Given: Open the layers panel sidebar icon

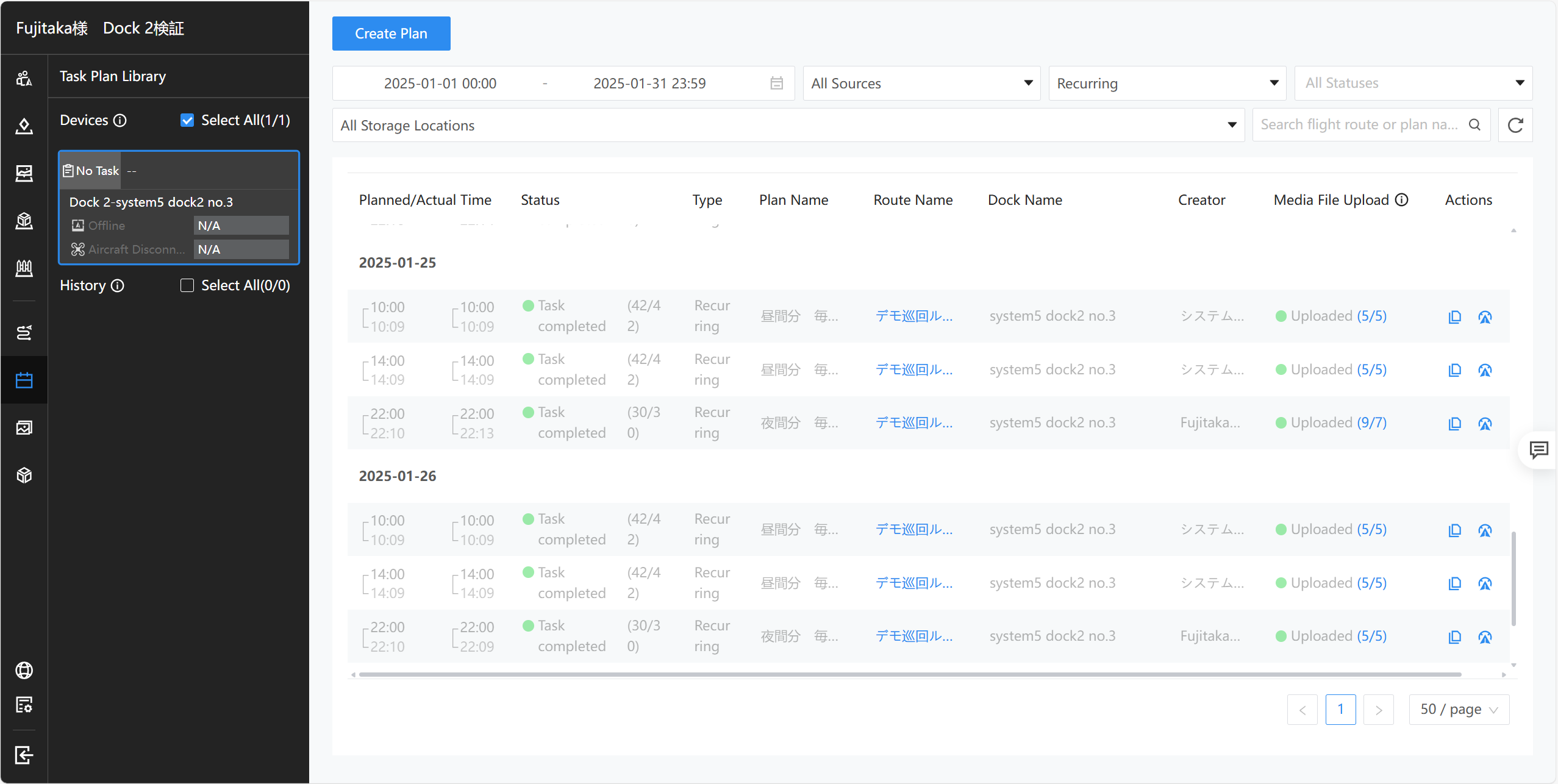Looking at the screenshot, I should [24, 173].
